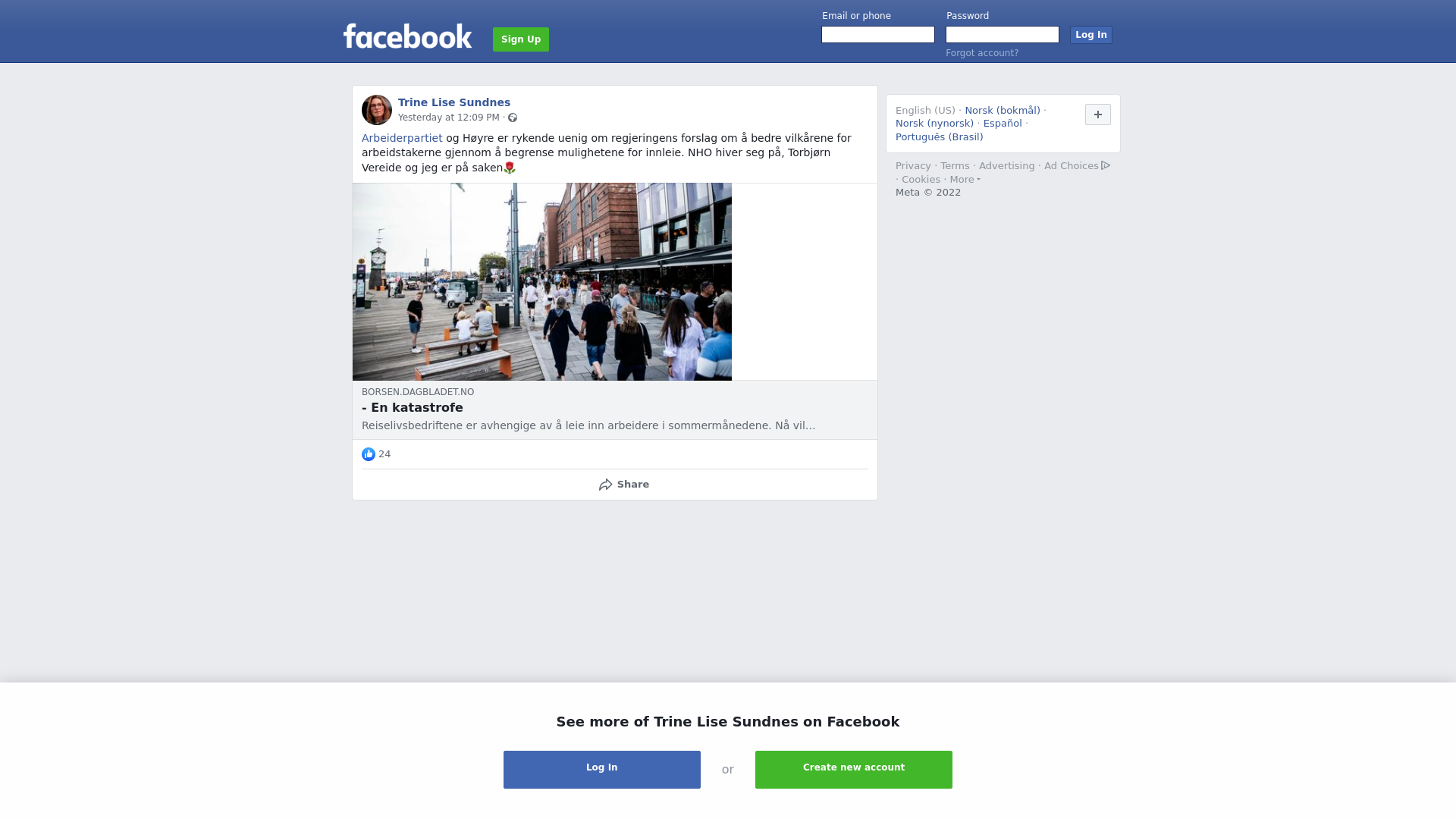Screen dimensions: 1456x819
Task: Click the green Sign Up button
Action: click(521, 39)
